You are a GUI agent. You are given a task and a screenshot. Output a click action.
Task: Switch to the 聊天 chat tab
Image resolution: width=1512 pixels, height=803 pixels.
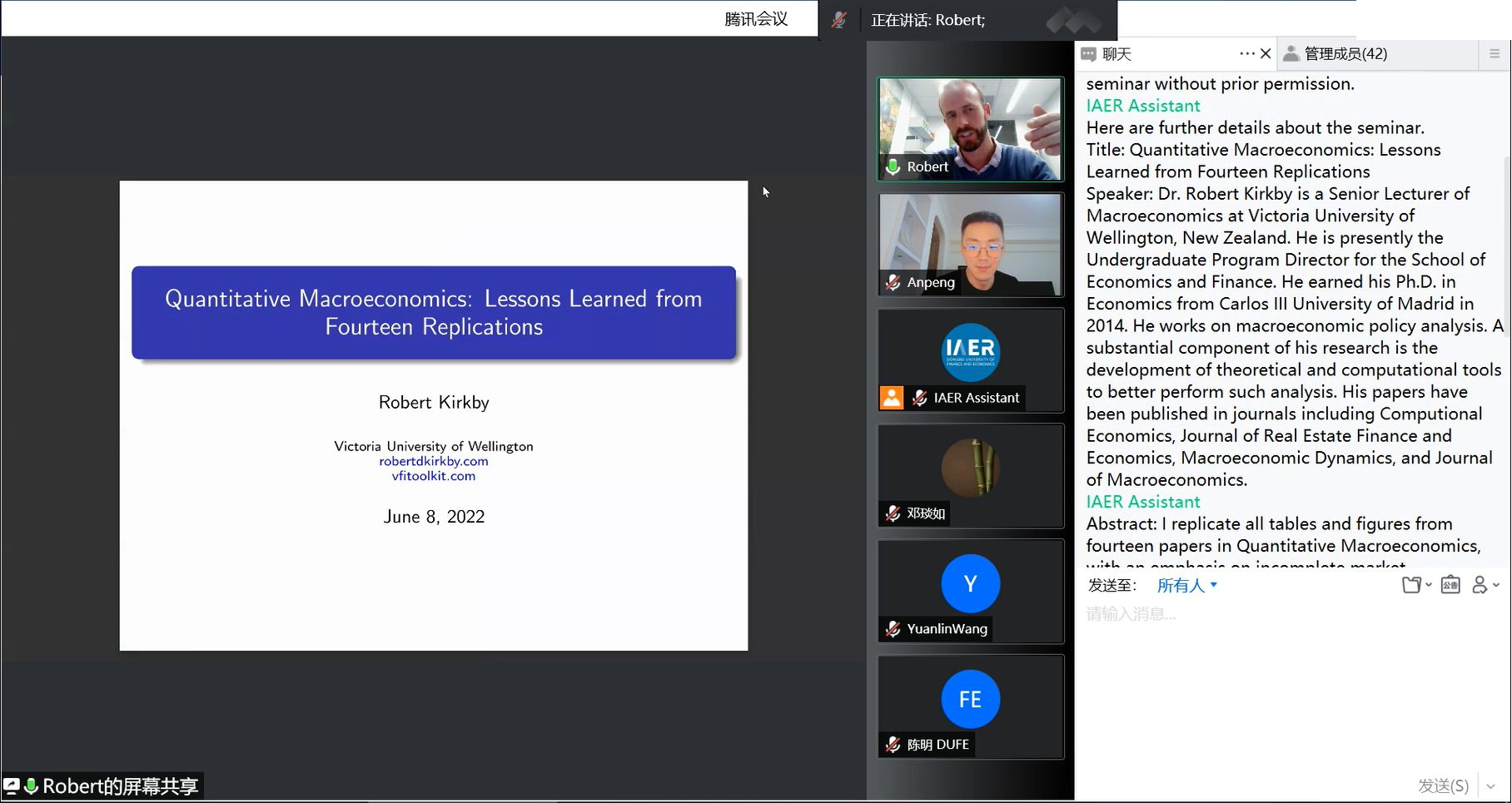tap(1117, 54)
